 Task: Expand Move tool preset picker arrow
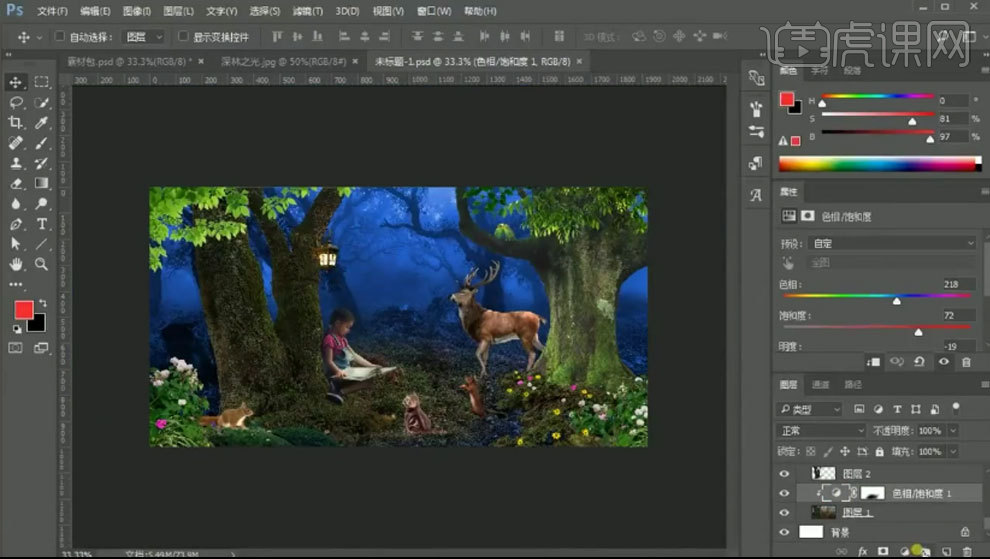[x=40, y=37]
